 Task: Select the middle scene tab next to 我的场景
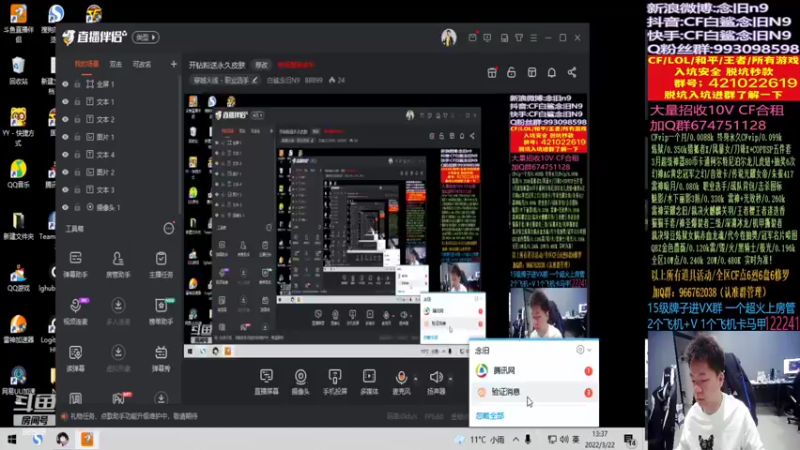click(x=116, y=64)
